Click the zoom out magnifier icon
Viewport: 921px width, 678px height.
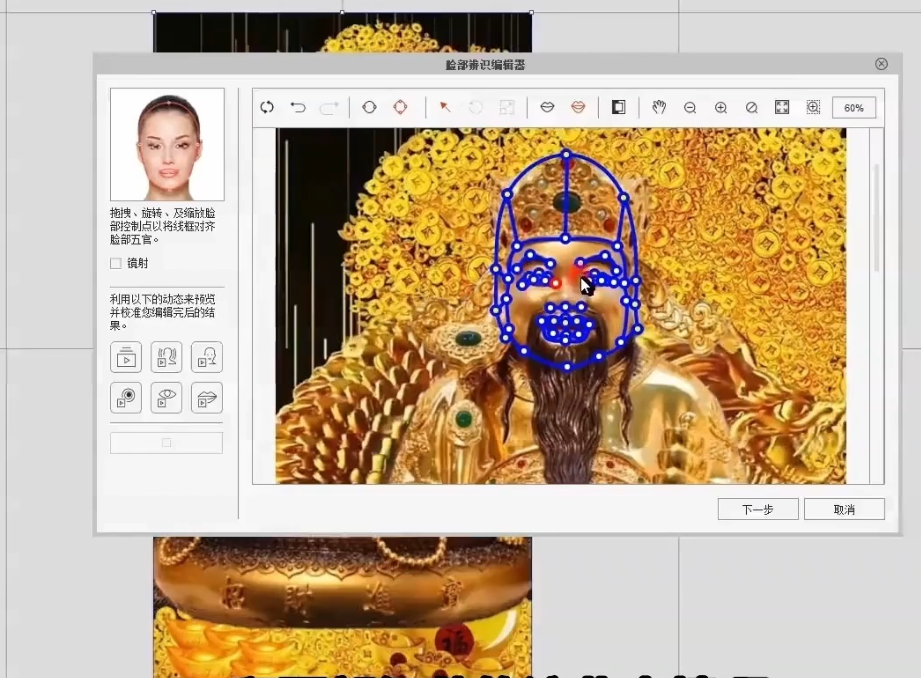coord(690,108)
